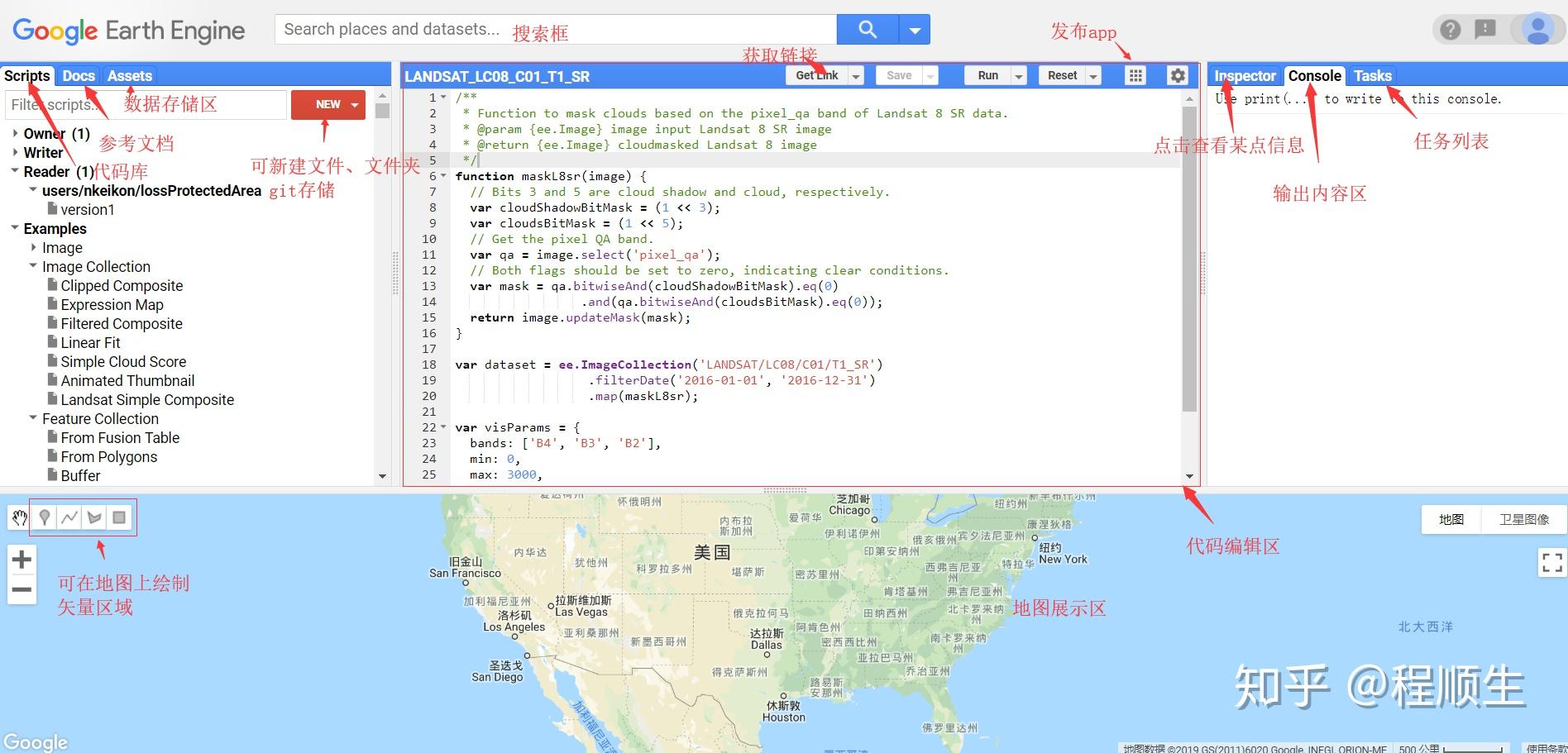Image resolution: width=1568 pixels, height=753 pixels.
Task: Open the Docs tab
Action: click(x=79, y=75)
